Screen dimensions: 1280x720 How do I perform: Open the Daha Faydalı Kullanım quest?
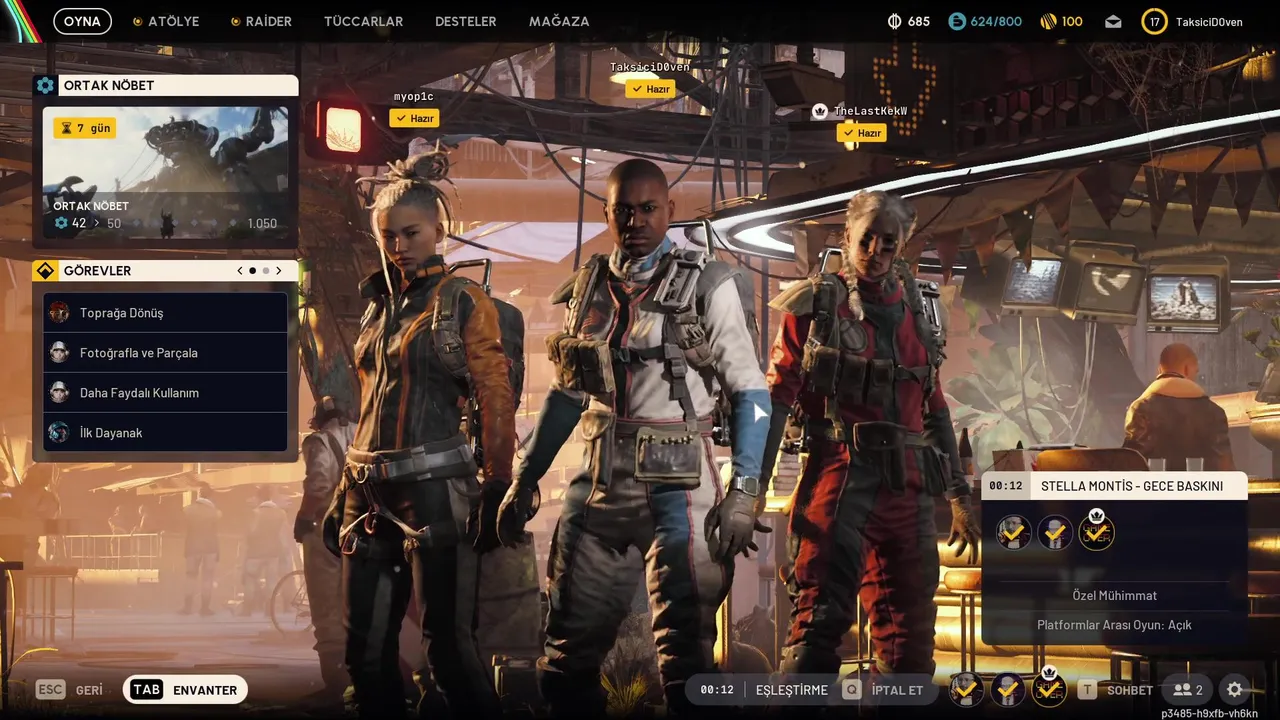pos(165,393)
